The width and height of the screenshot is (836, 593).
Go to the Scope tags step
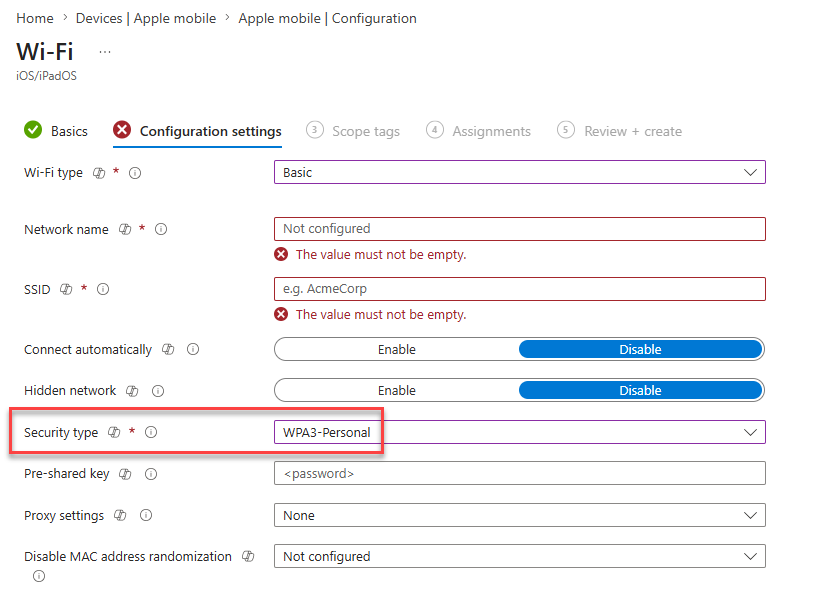click(353, 131)
